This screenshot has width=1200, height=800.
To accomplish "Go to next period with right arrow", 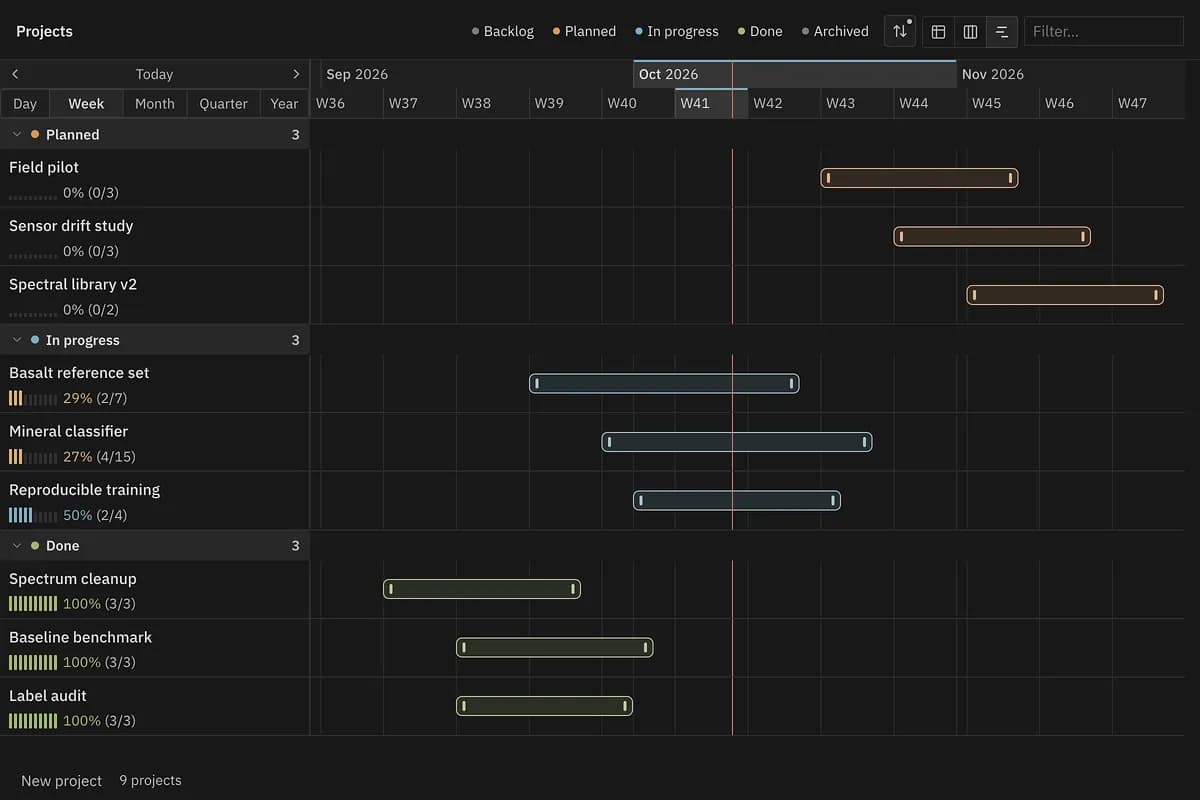I will pyautogui.click(x=296, y=74).
